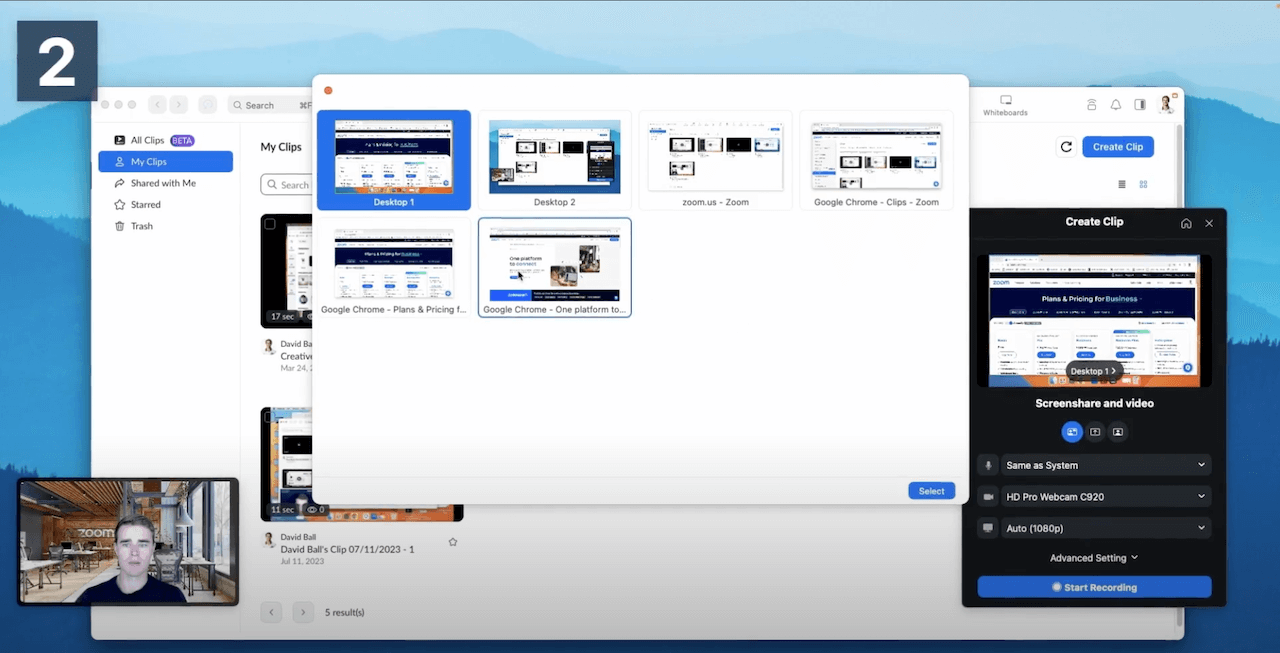1280x653 pixels.
Task: Select screenshare and video mode icon
Action: (x=1072, y=432)
